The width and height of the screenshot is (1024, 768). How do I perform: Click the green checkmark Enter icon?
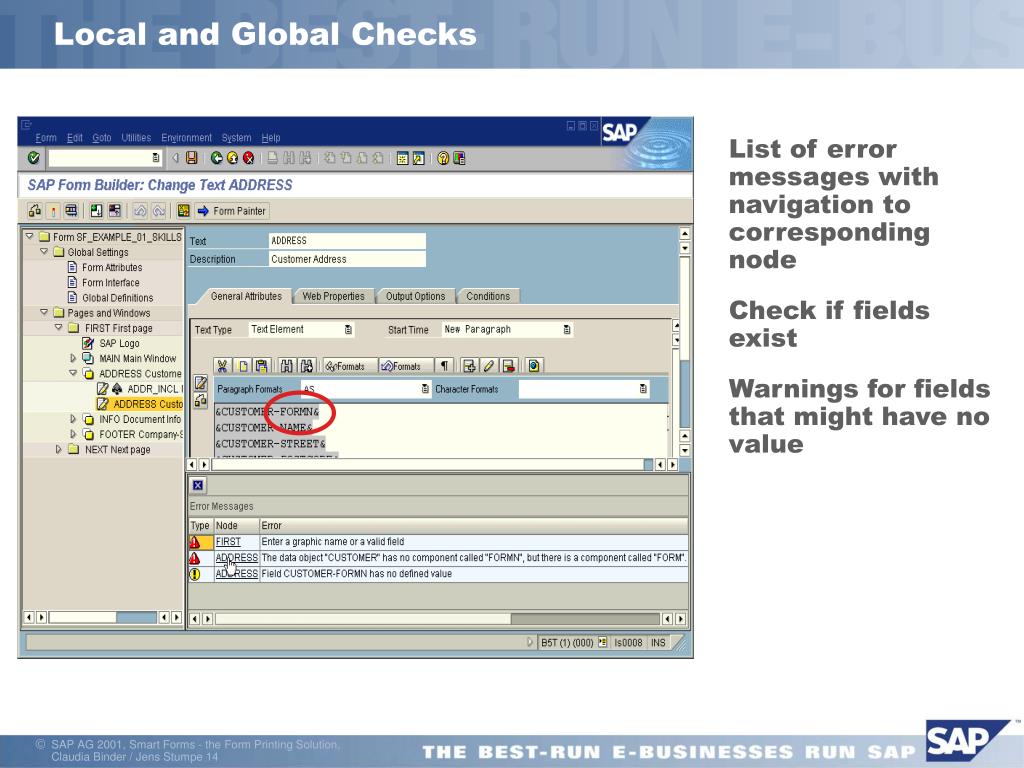33,158
